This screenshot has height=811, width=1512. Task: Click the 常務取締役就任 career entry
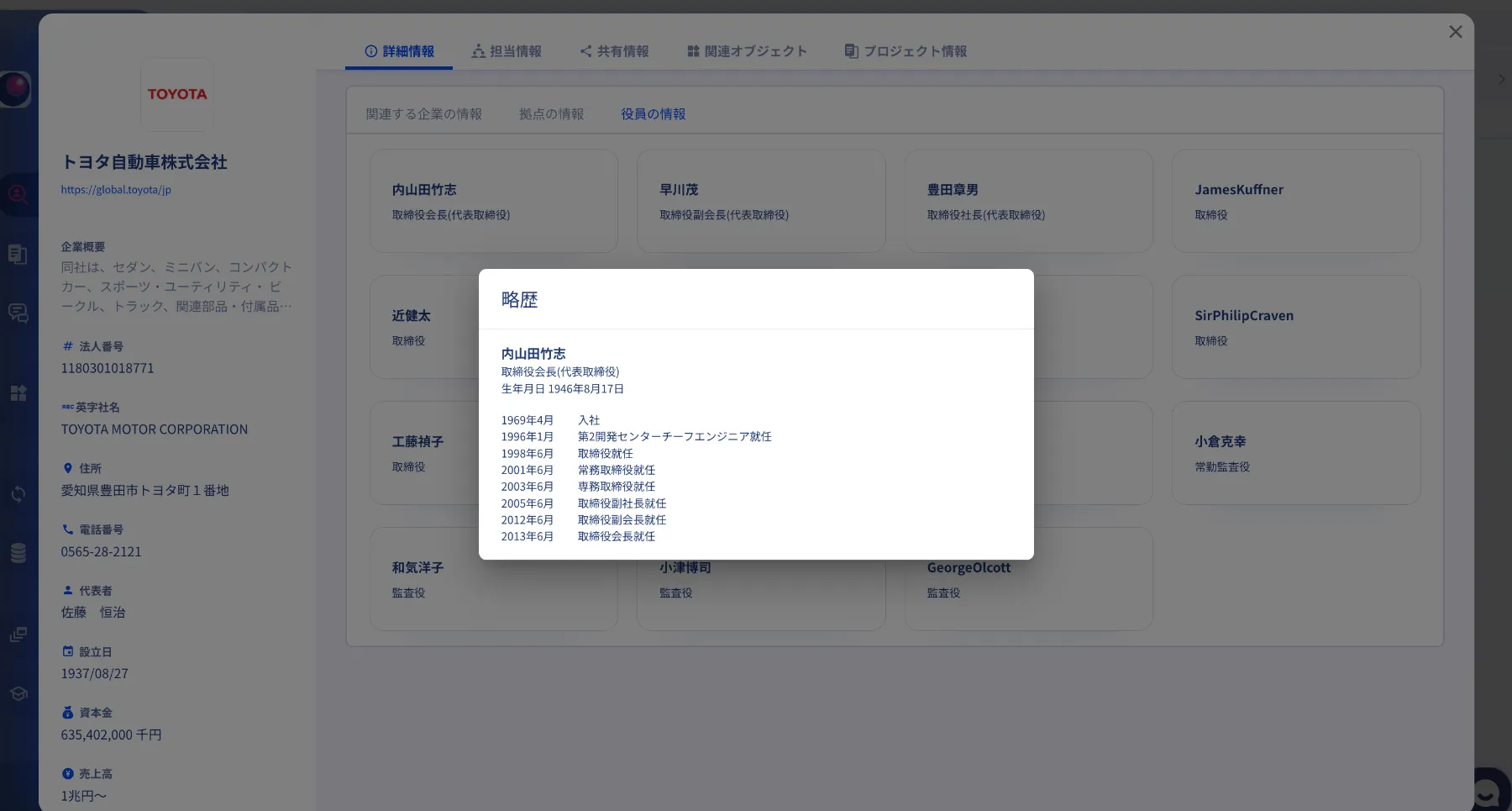point(617,471)
